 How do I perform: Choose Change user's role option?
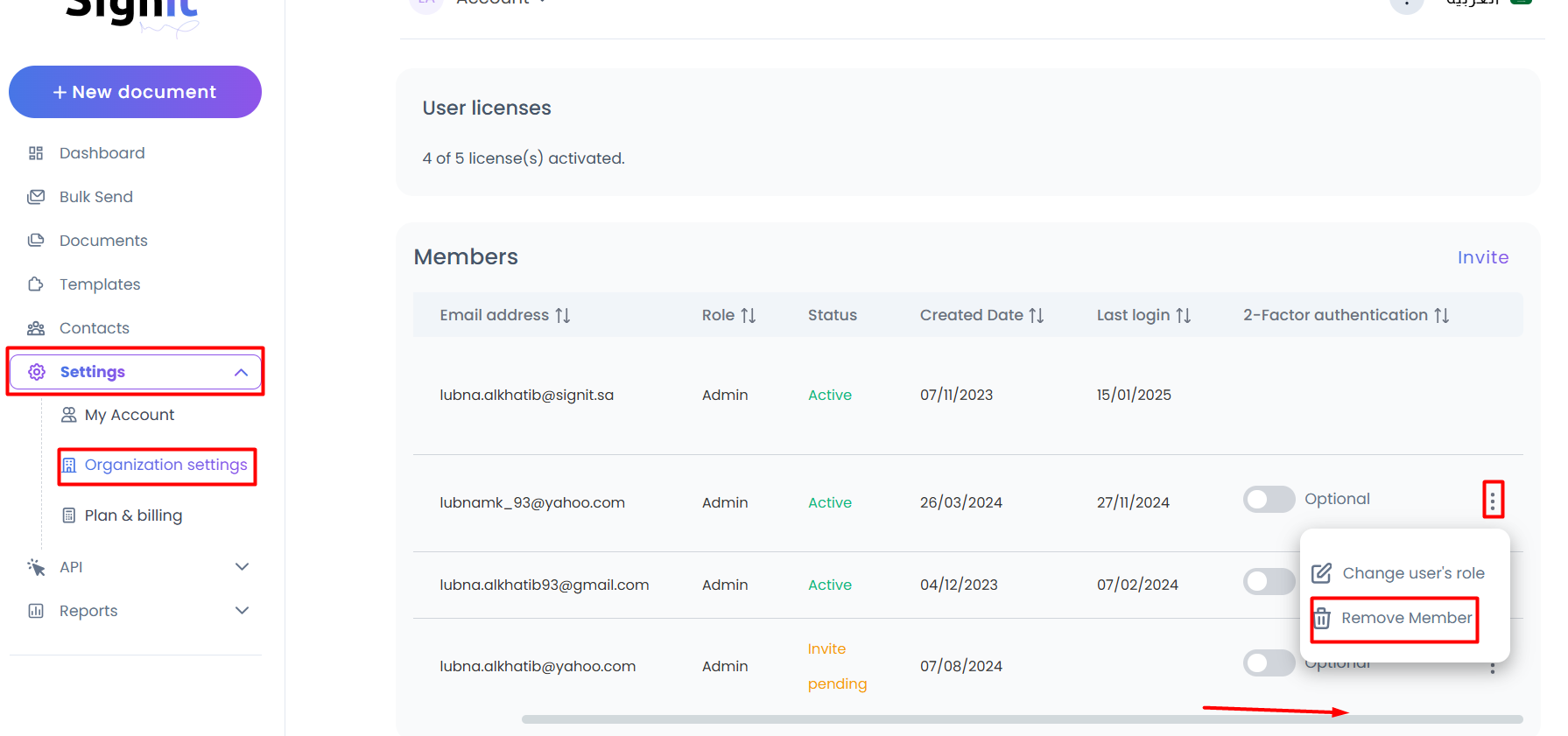1399,573
